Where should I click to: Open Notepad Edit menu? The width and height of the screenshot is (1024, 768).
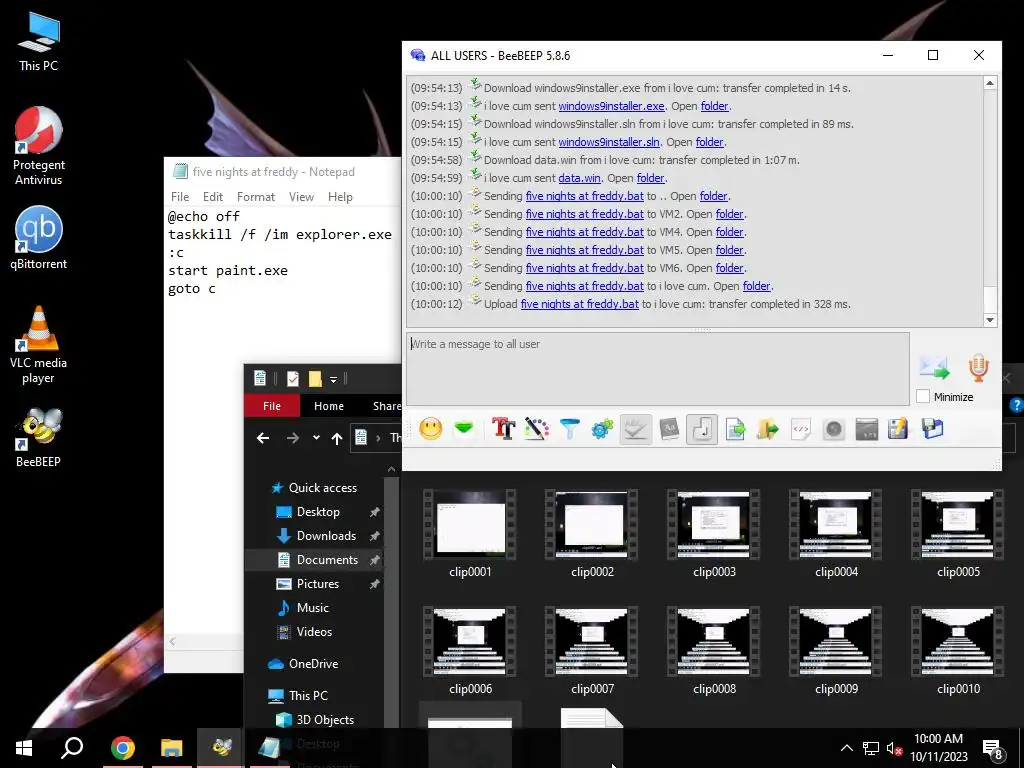click(x=213, y=197)
